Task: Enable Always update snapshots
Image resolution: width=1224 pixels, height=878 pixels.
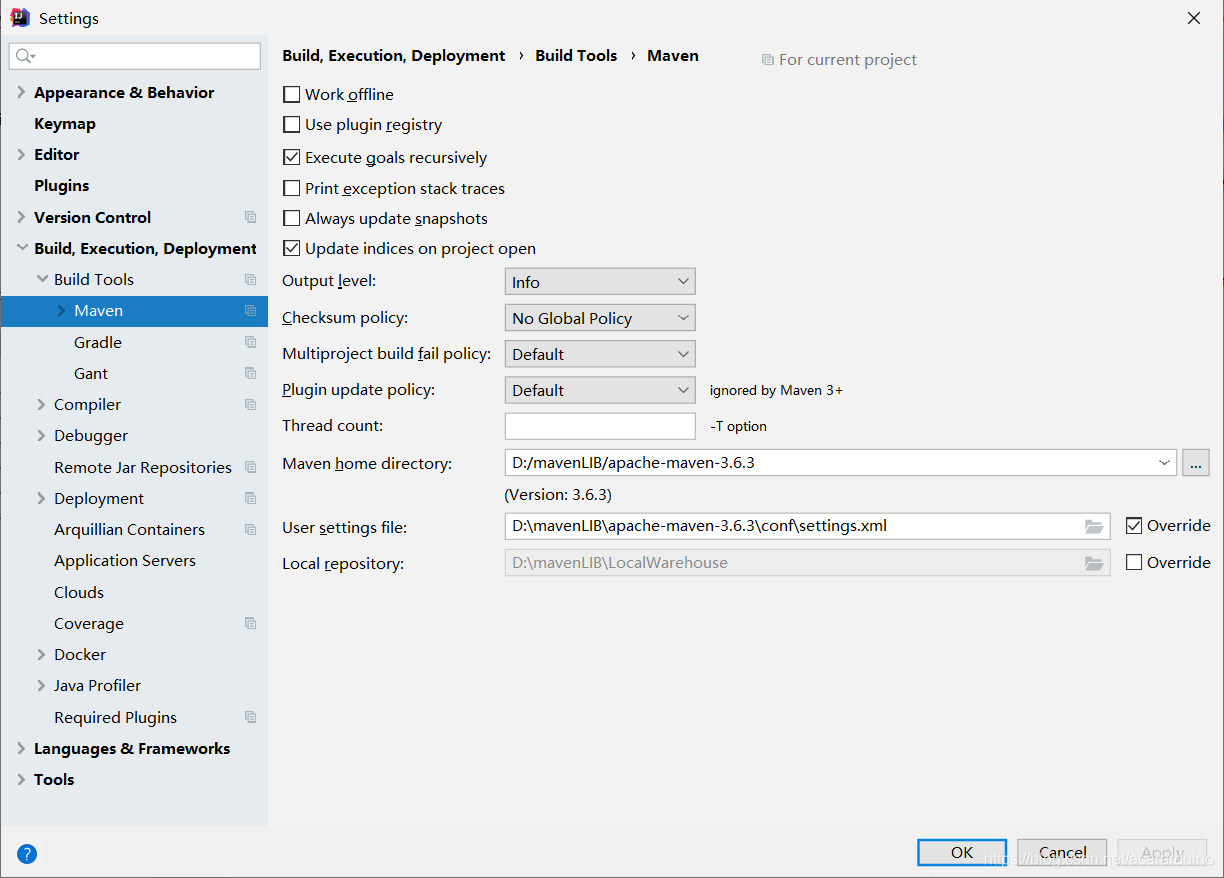Action: tap(292, 218)
